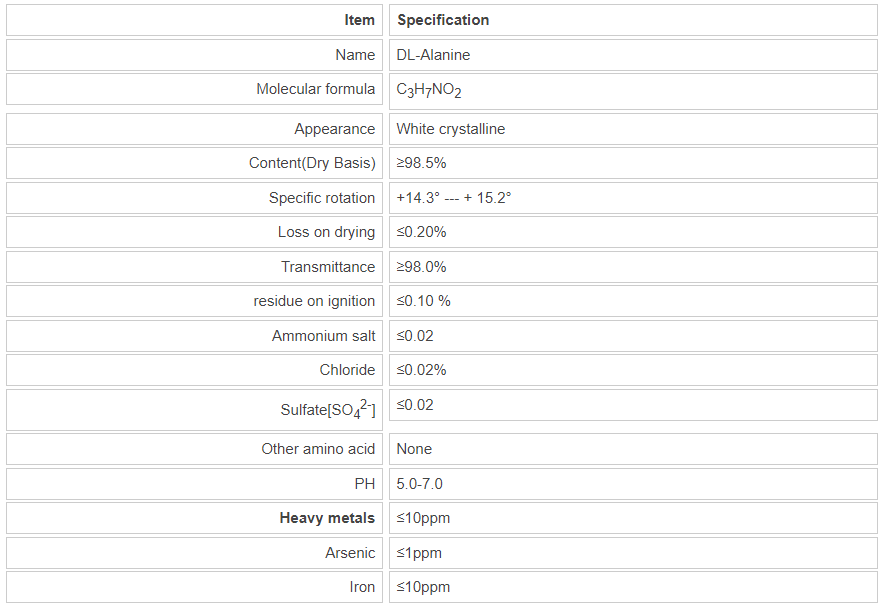Select the ≥98.0% transmittance value
This screenshot has height=610, width=888.
coord(421,267)
